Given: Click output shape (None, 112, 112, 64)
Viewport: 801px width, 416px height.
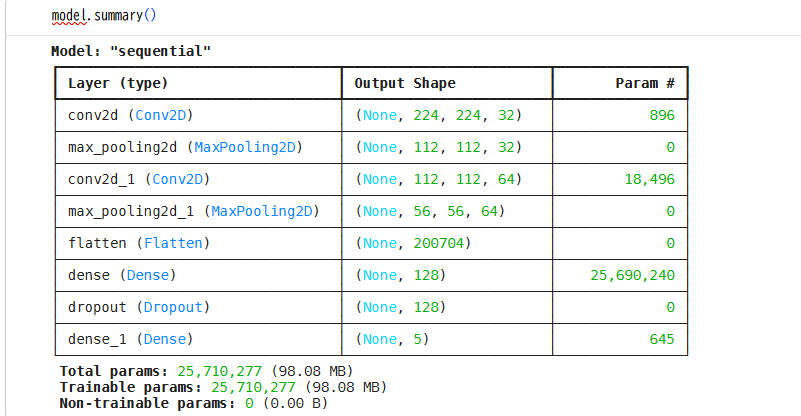Looking at the screenshot, I should pyautogui.click(x=439, y=179).
